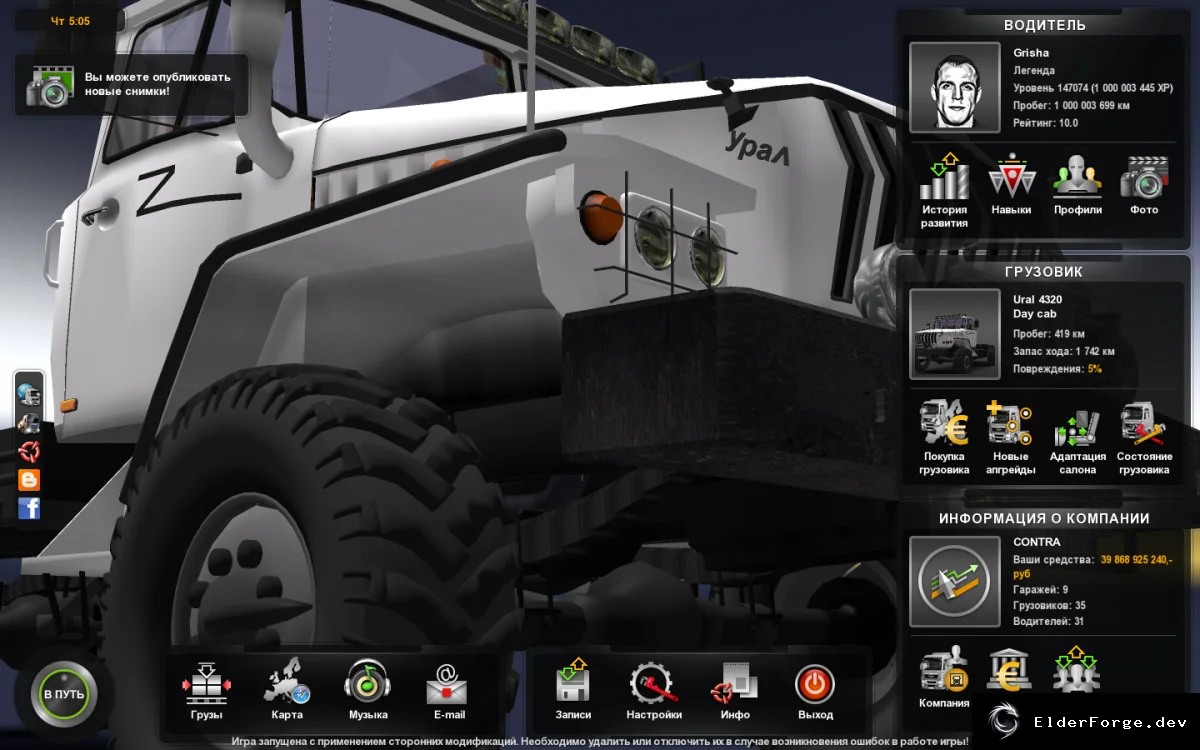Open the Компания company manager
1200x750 pixels.
(944, 678)
